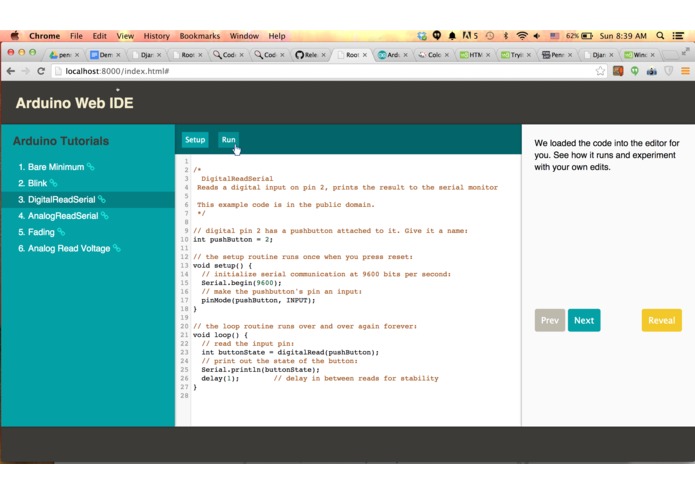The image size is (695, 494).
Task: Open the Blink tutorial
Action: pyautogui.click(x=37, y=183)
